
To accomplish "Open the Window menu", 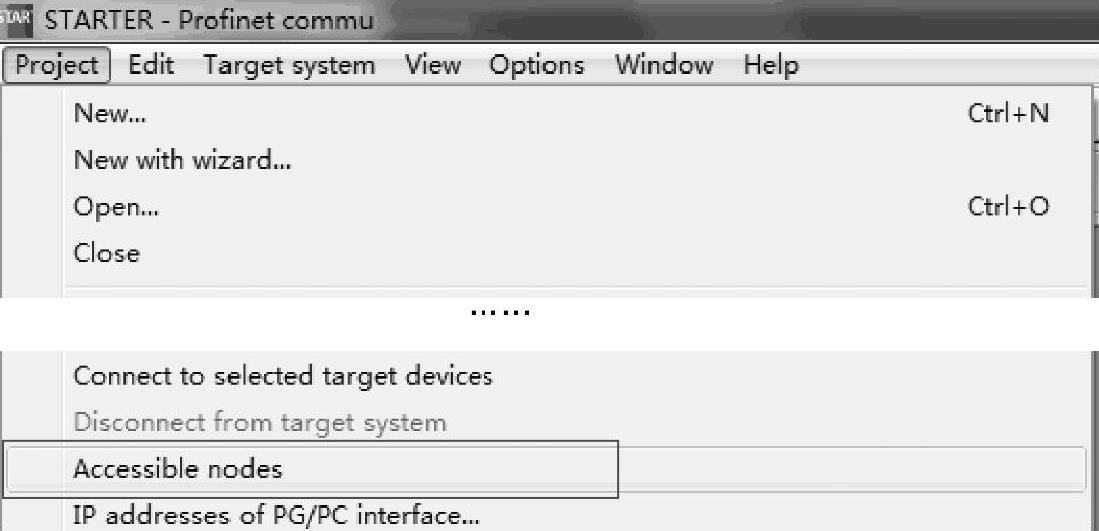I will 663,66.
